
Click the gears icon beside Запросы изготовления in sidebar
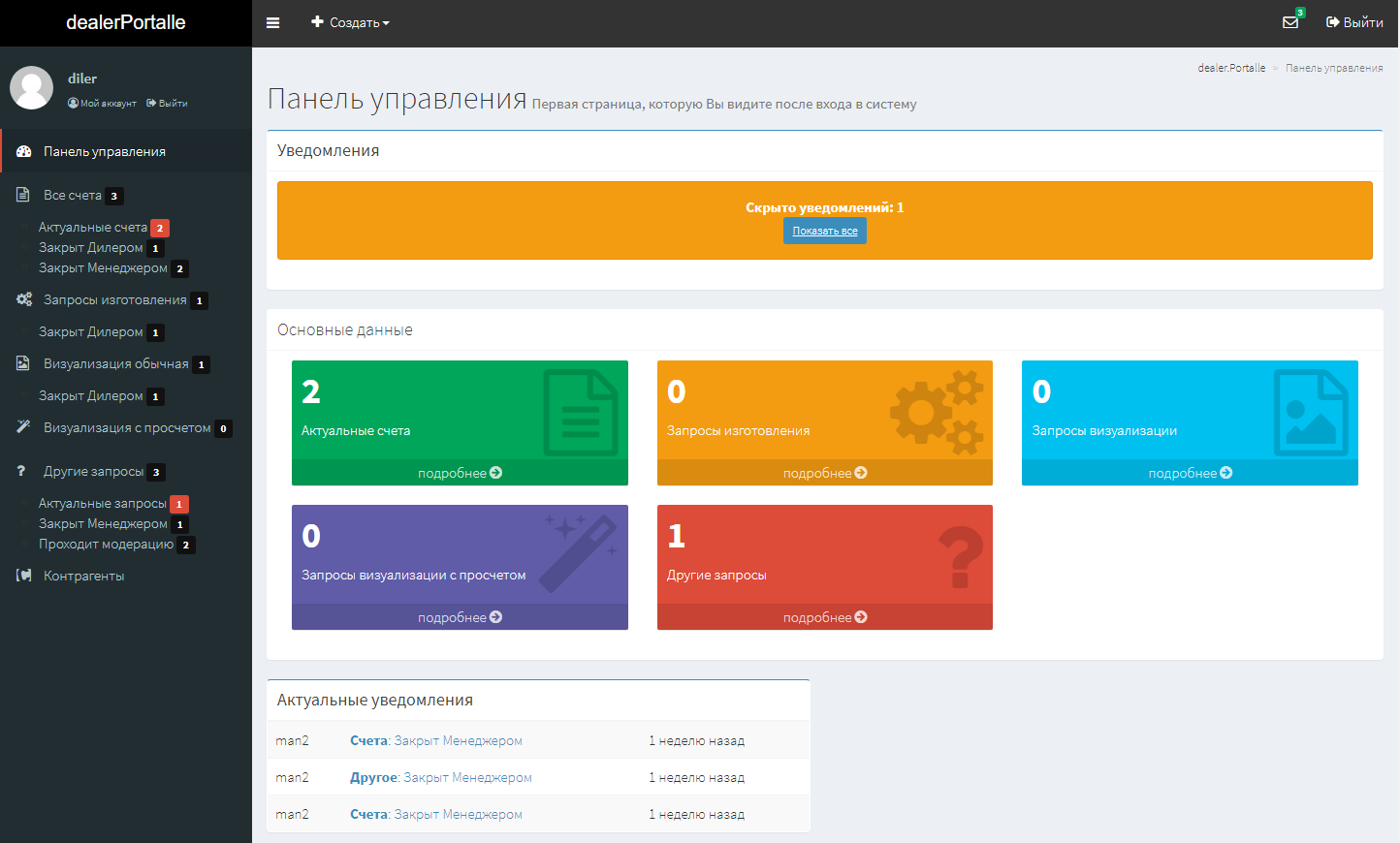click(x=24, y=299)
